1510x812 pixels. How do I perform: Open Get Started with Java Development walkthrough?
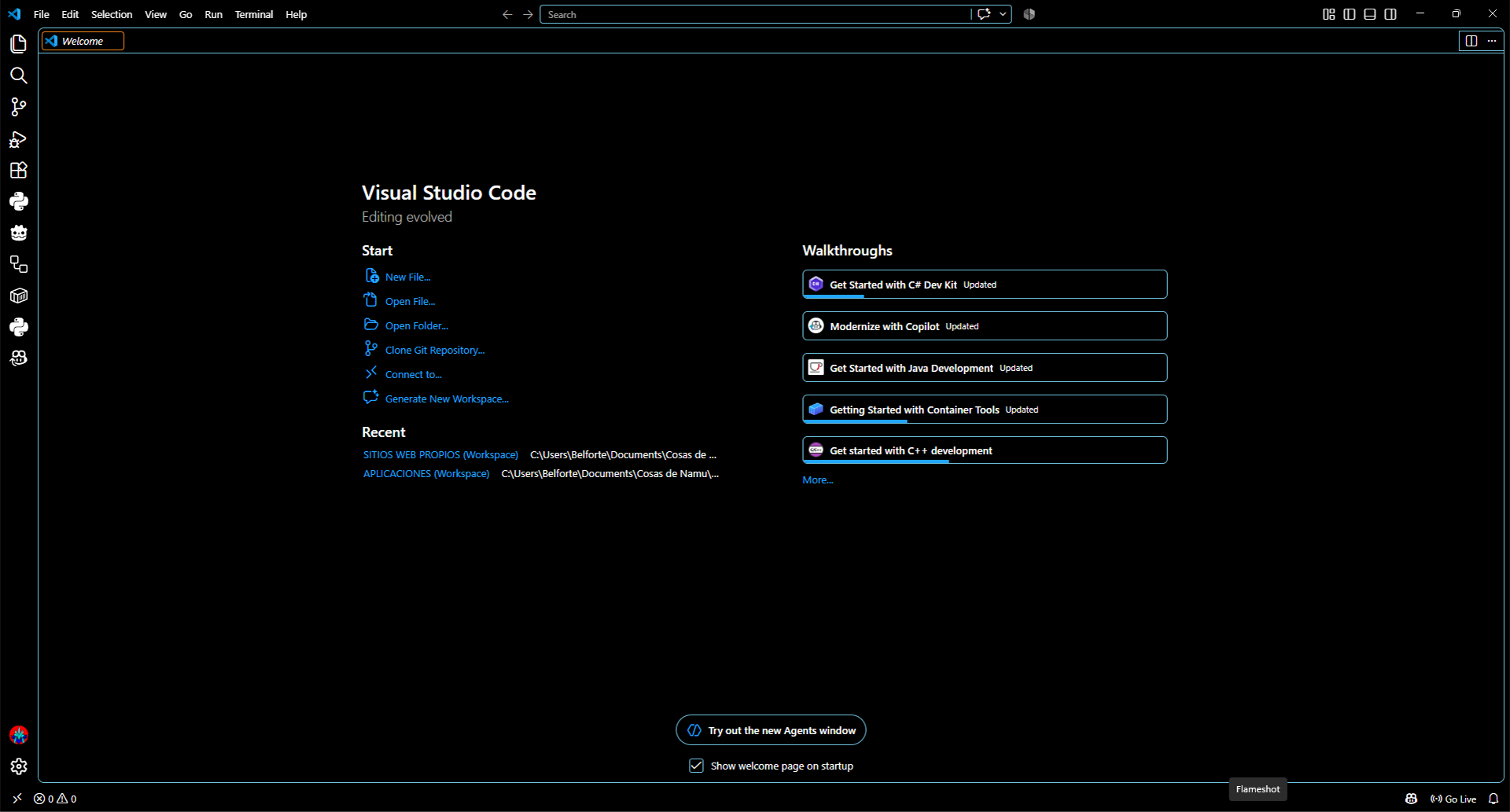tap(985, 368)
